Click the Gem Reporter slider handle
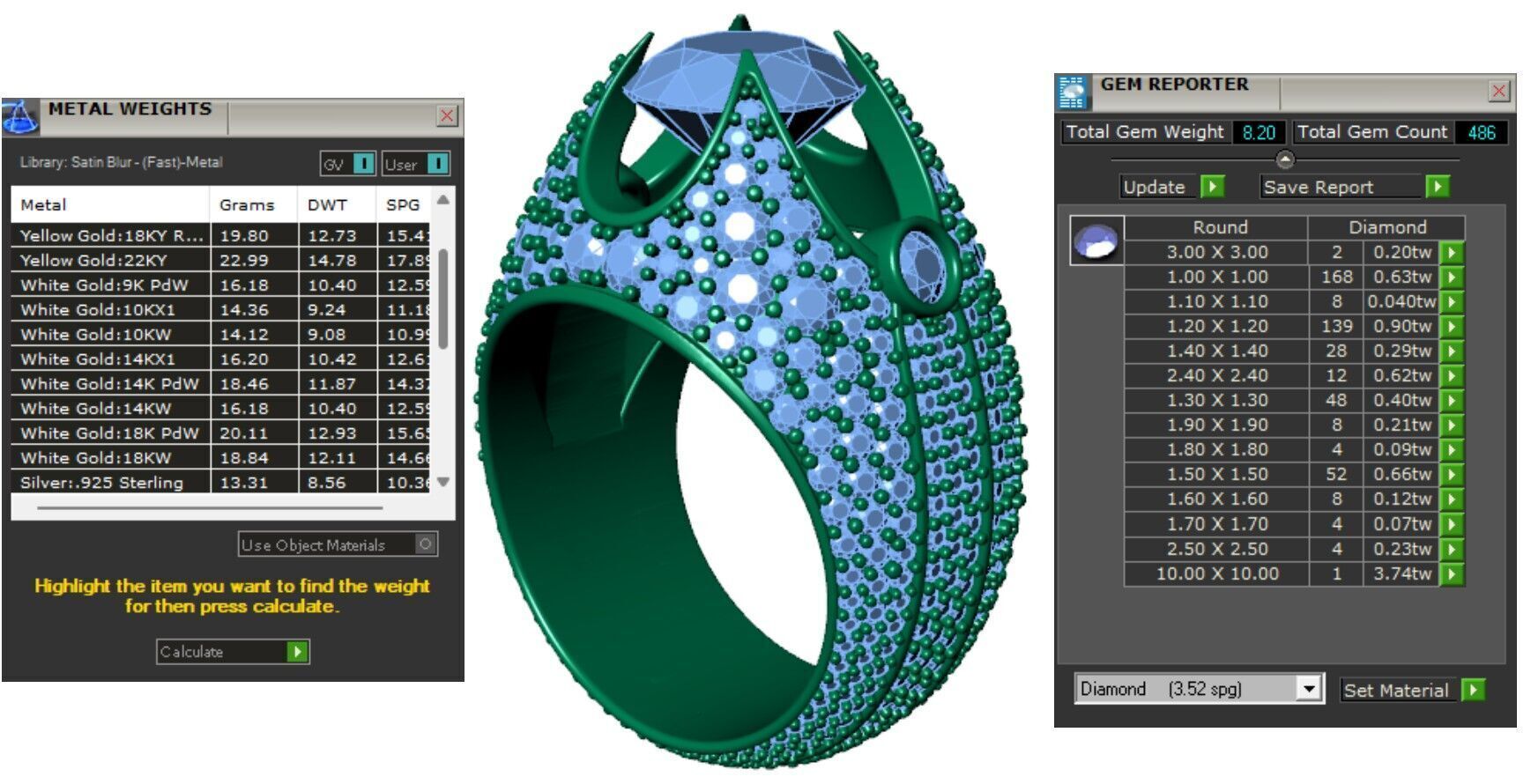 pyautogui.click(x=1285, y=159)
